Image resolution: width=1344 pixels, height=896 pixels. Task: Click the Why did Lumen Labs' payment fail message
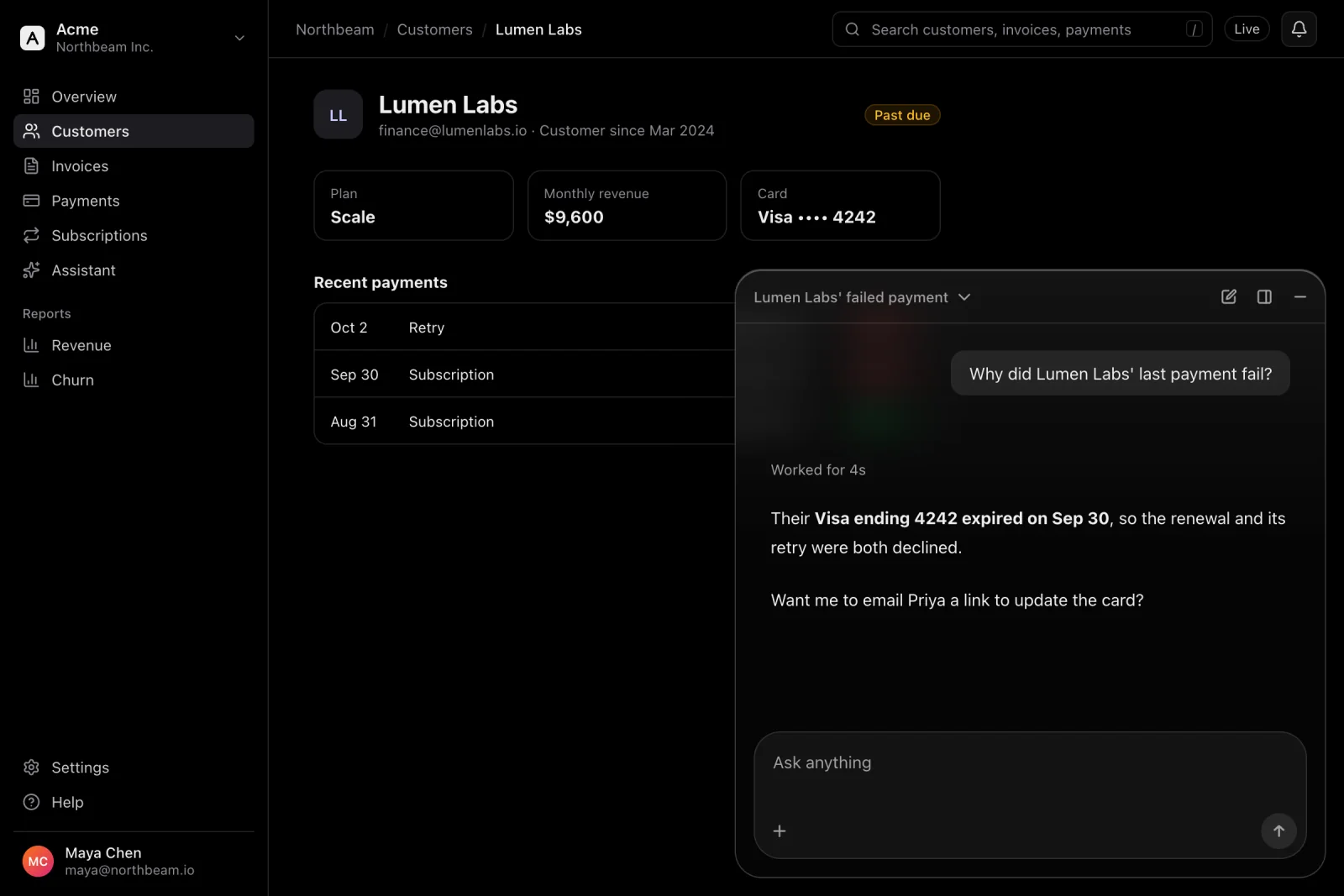[x=1121, y=374]
